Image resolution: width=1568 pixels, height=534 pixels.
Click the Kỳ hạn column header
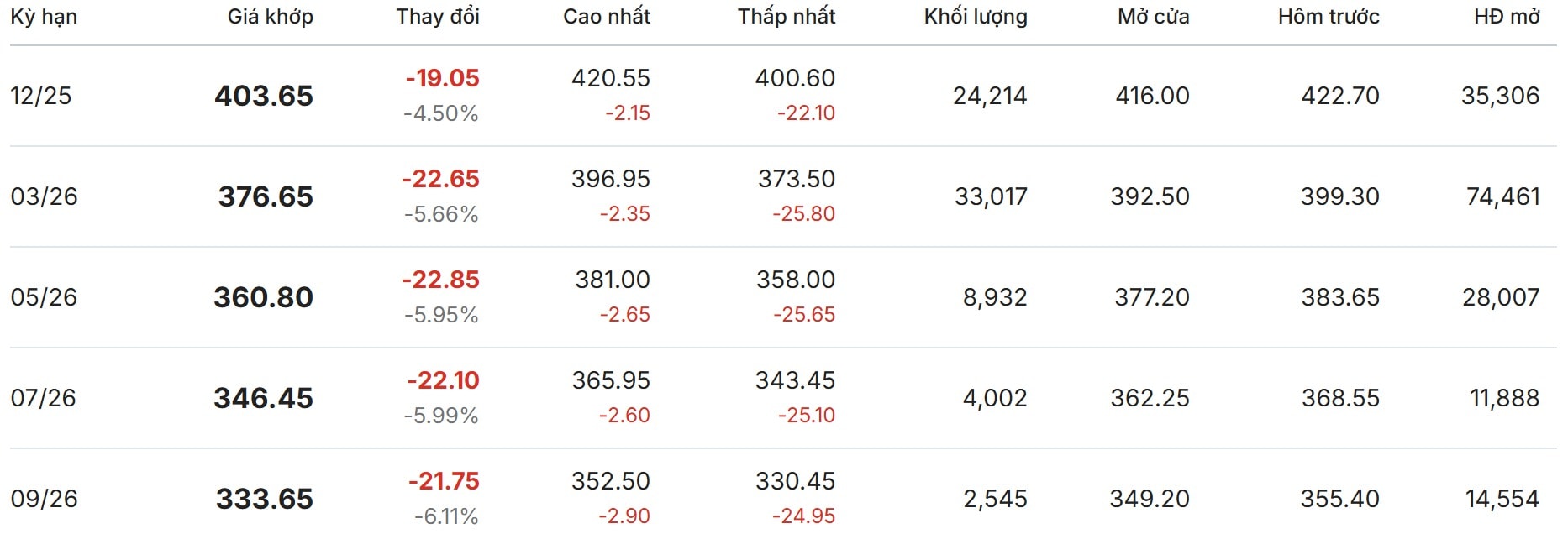(x=44, y=17)
